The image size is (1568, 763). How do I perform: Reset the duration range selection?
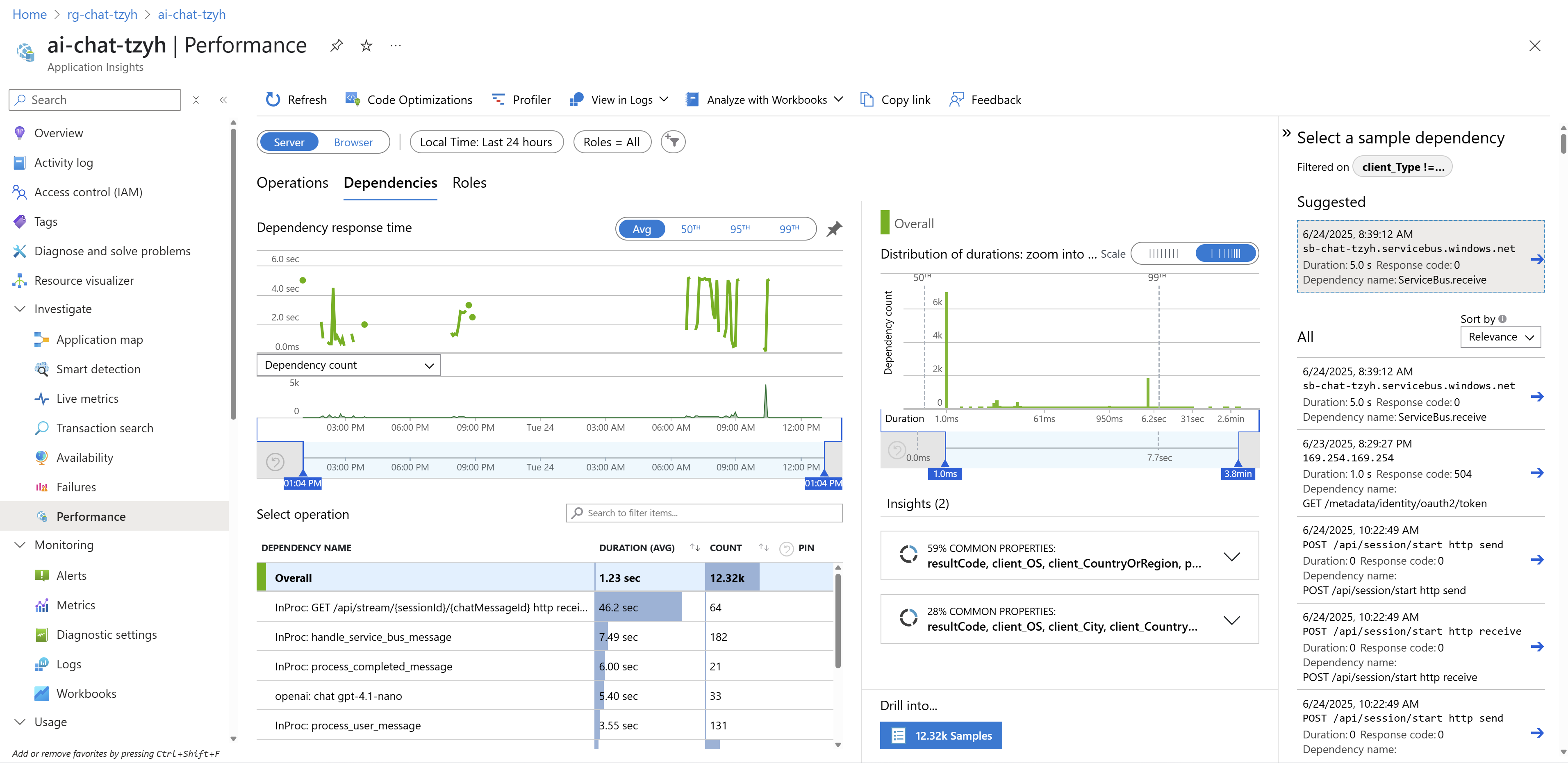pyautogui.click(x=897, y=450)
